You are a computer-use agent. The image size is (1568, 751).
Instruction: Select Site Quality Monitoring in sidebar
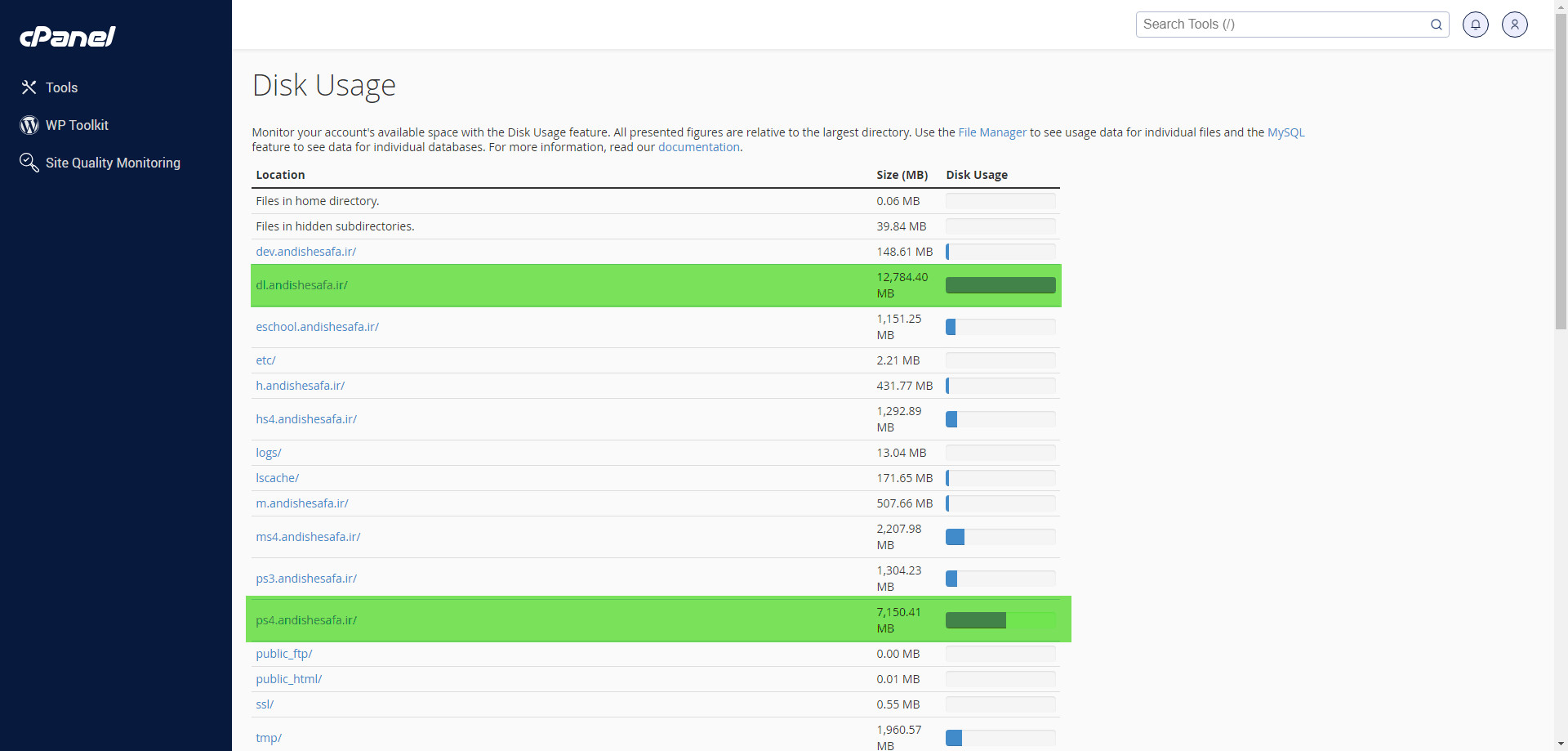tap(113, 163)
